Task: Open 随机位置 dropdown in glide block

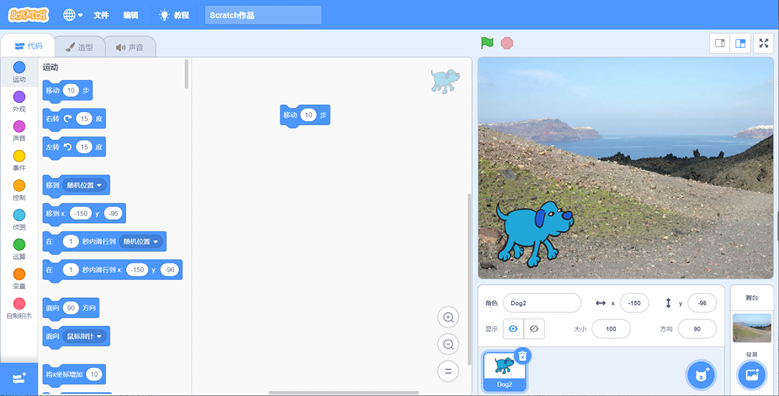Action: click(141, 242)
